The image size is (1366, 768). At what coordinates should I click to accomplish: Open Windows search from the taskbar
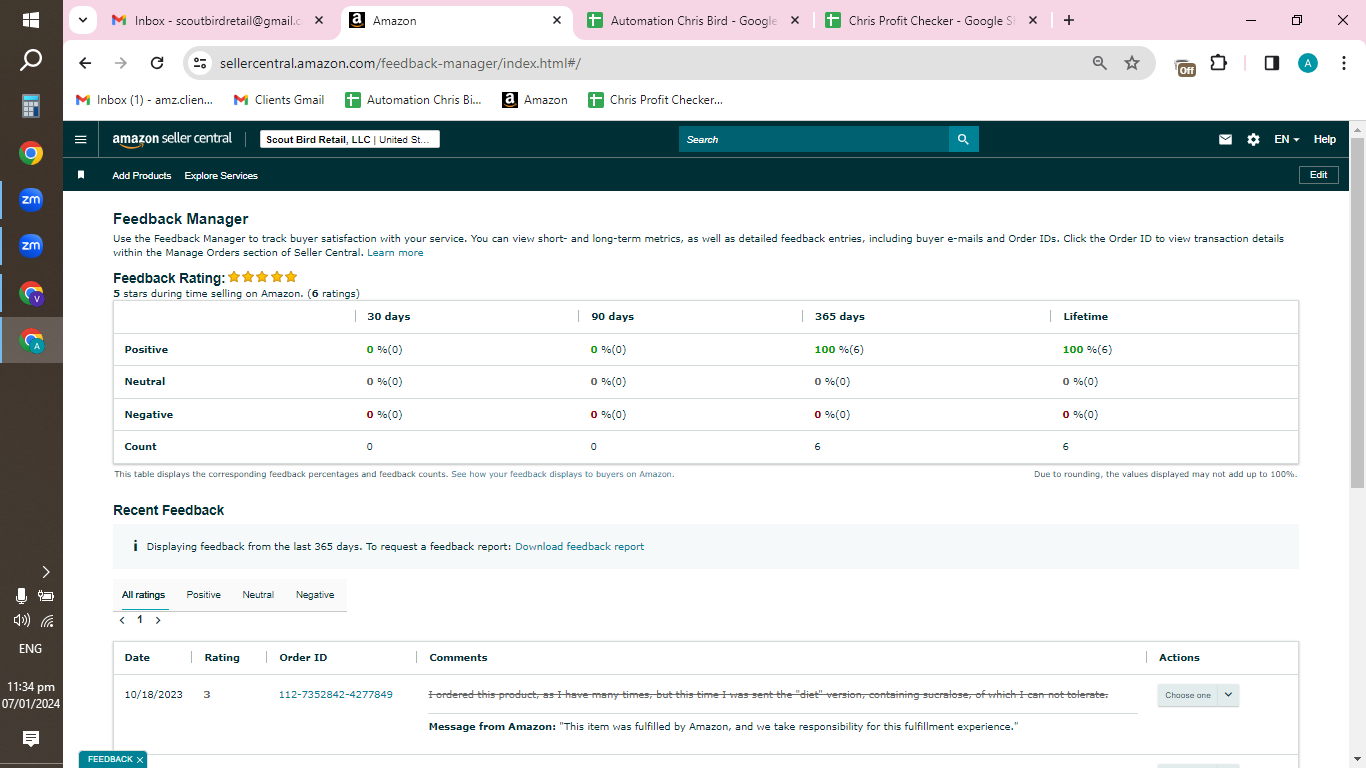(31, 61)
